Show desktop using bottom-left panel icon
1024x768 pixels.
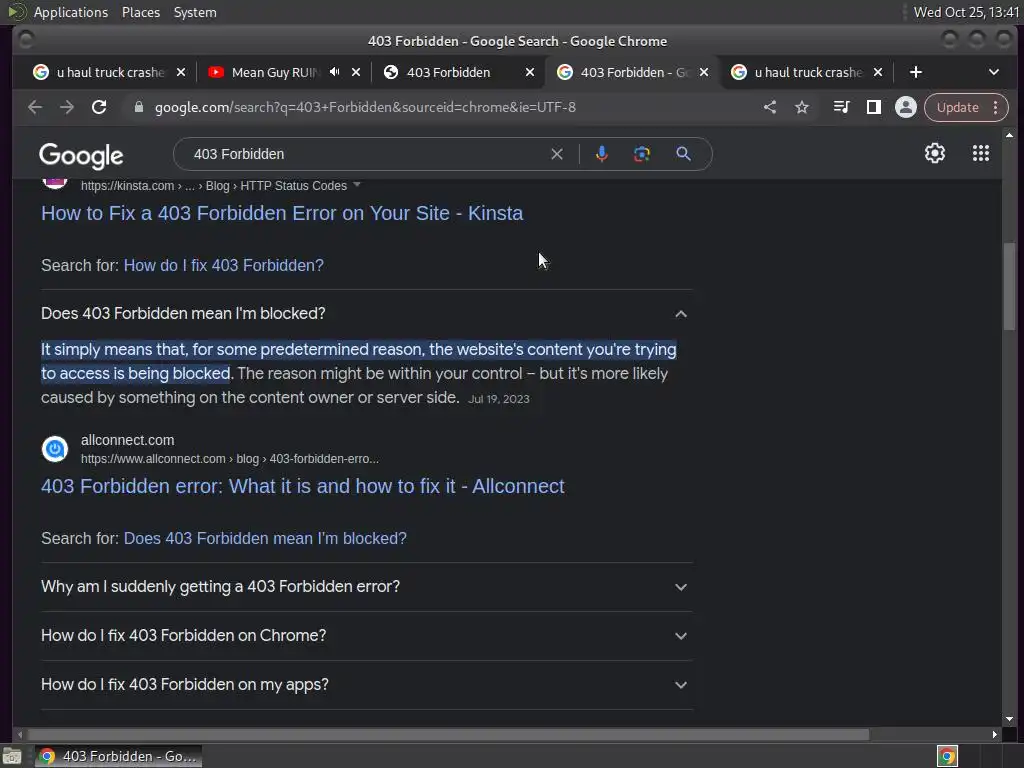pyautogui.click(x=12, y=756)
